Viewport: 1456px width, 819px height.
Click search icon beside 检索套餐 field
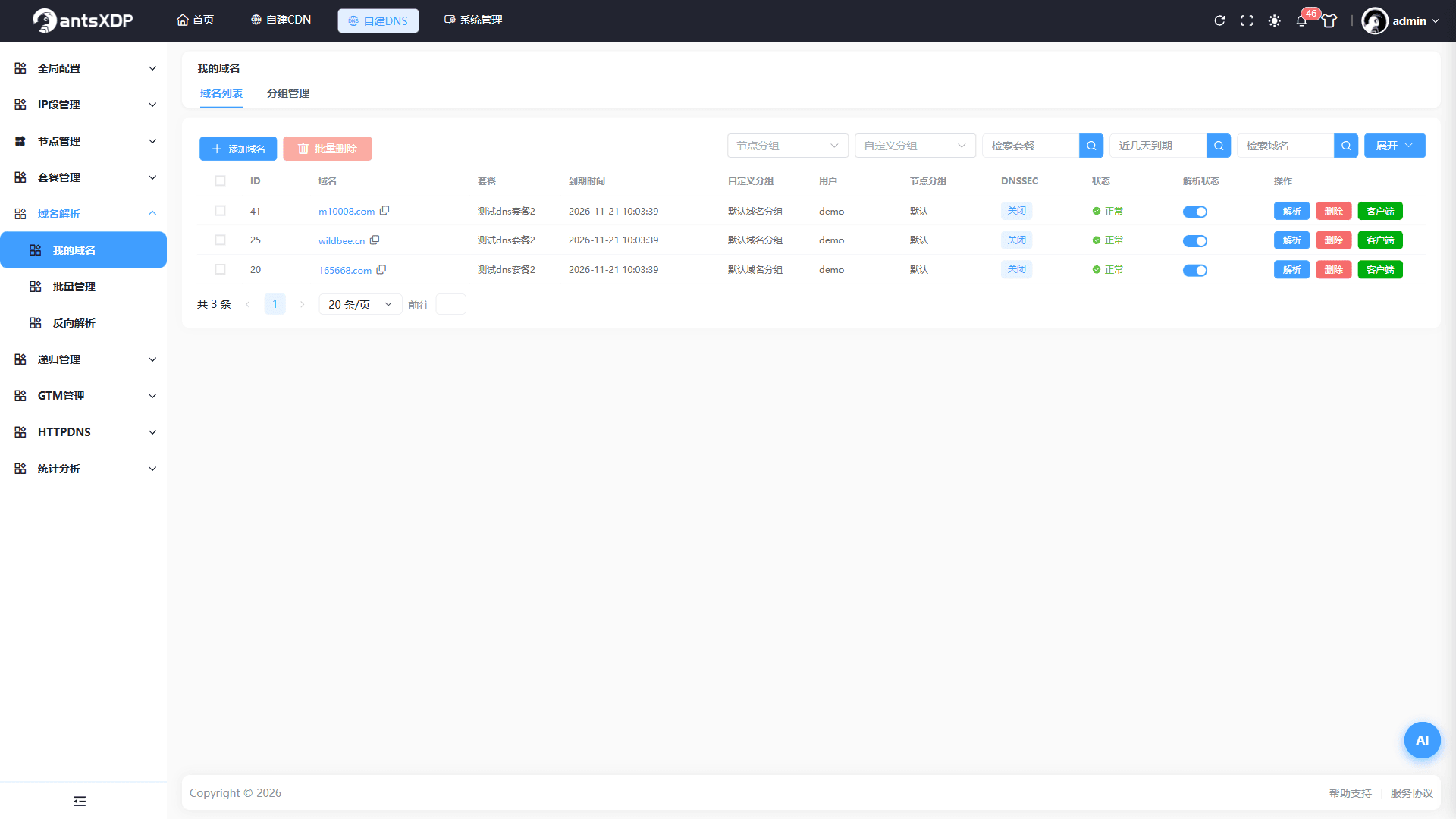click(1091, 146)
